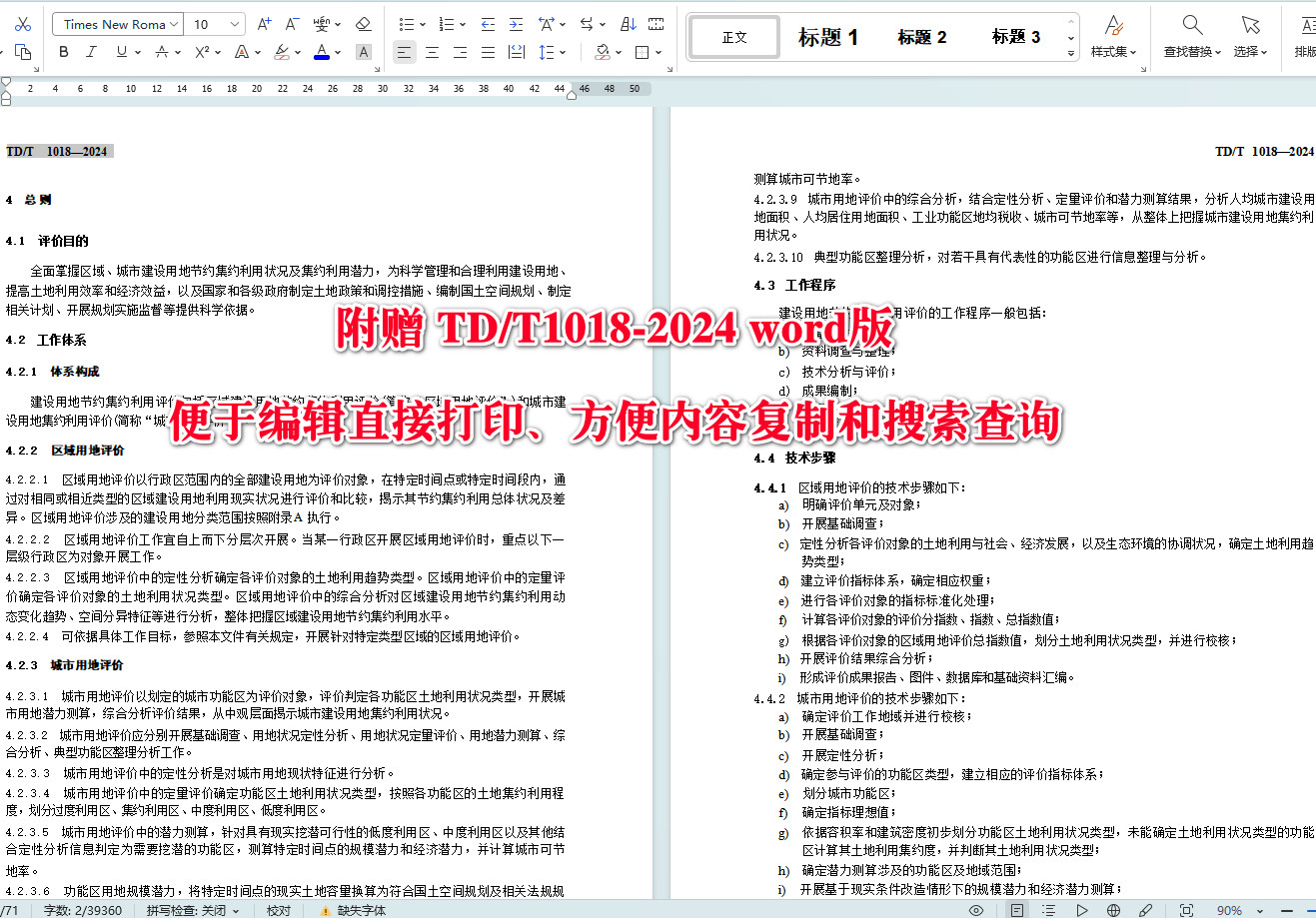The height and width of the screenshot is (918, 1316).
Task: Switch to outline view in status bar
Action: click(1048, 910)
